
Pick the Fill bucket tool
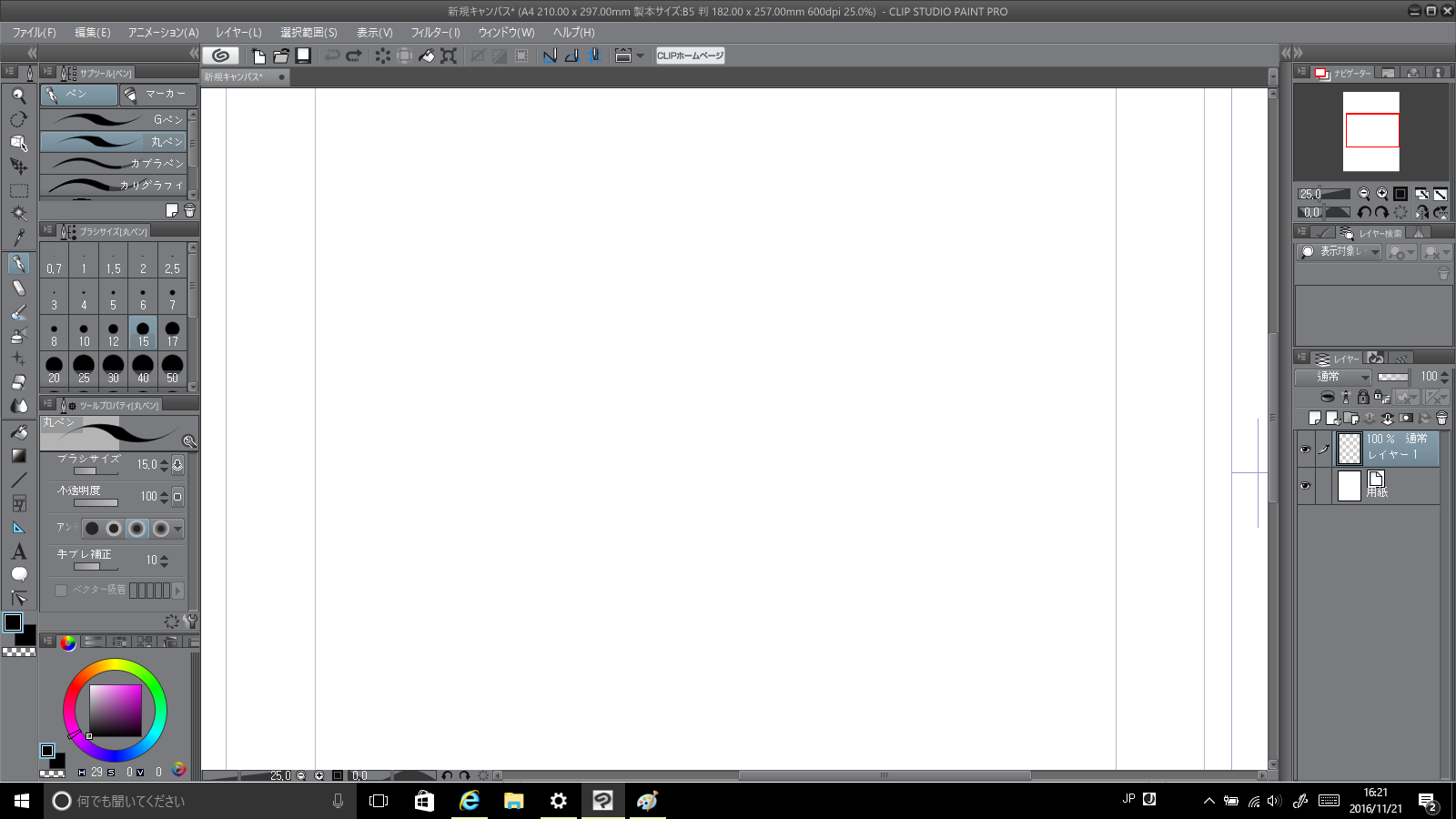click(x=18, y=432)
